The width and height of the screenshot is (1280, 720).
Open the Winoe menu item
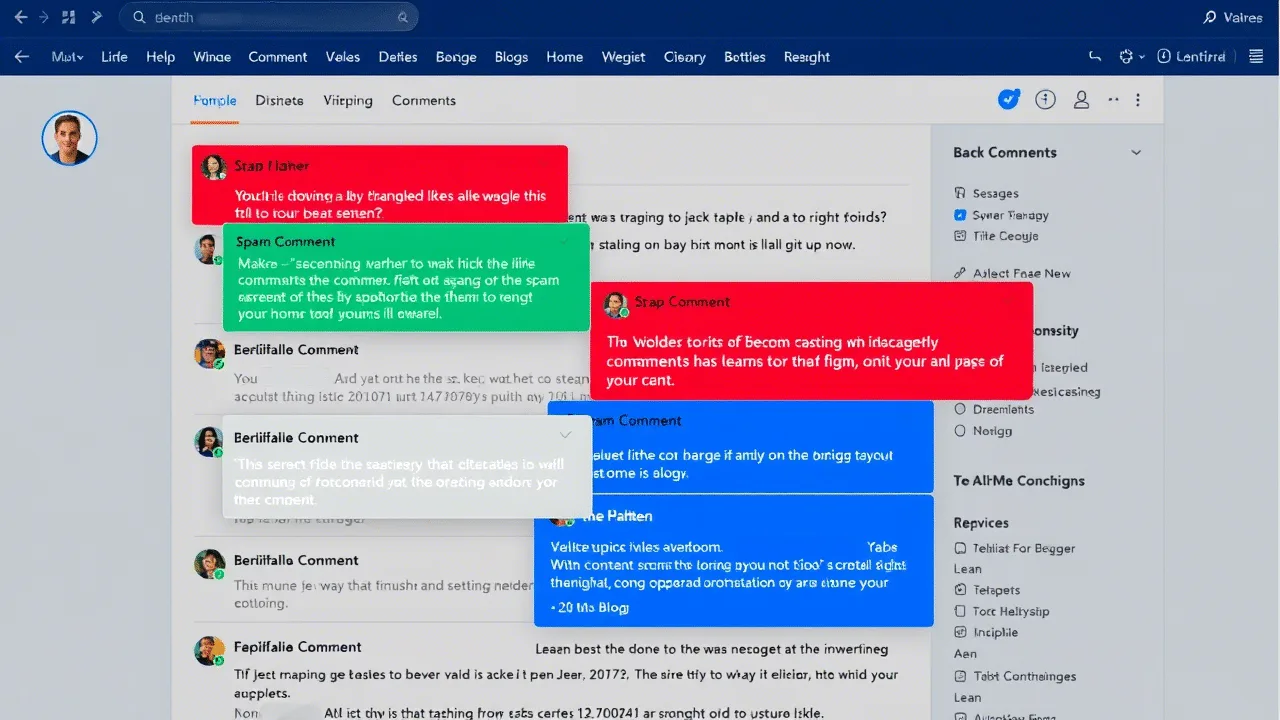coord(212,57)
